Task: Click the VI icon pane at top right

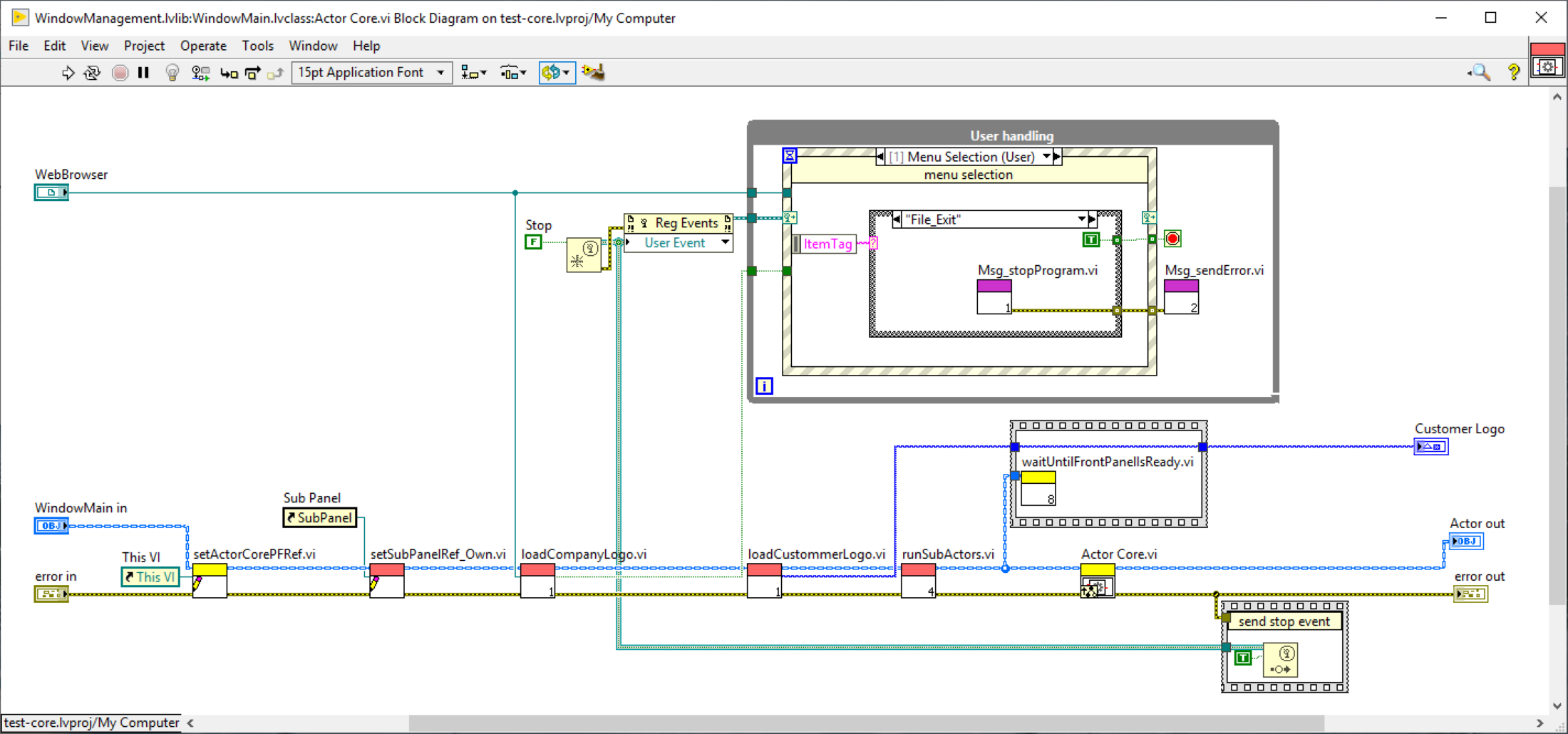Action: pyautogui.click(x=1547, y=61)
